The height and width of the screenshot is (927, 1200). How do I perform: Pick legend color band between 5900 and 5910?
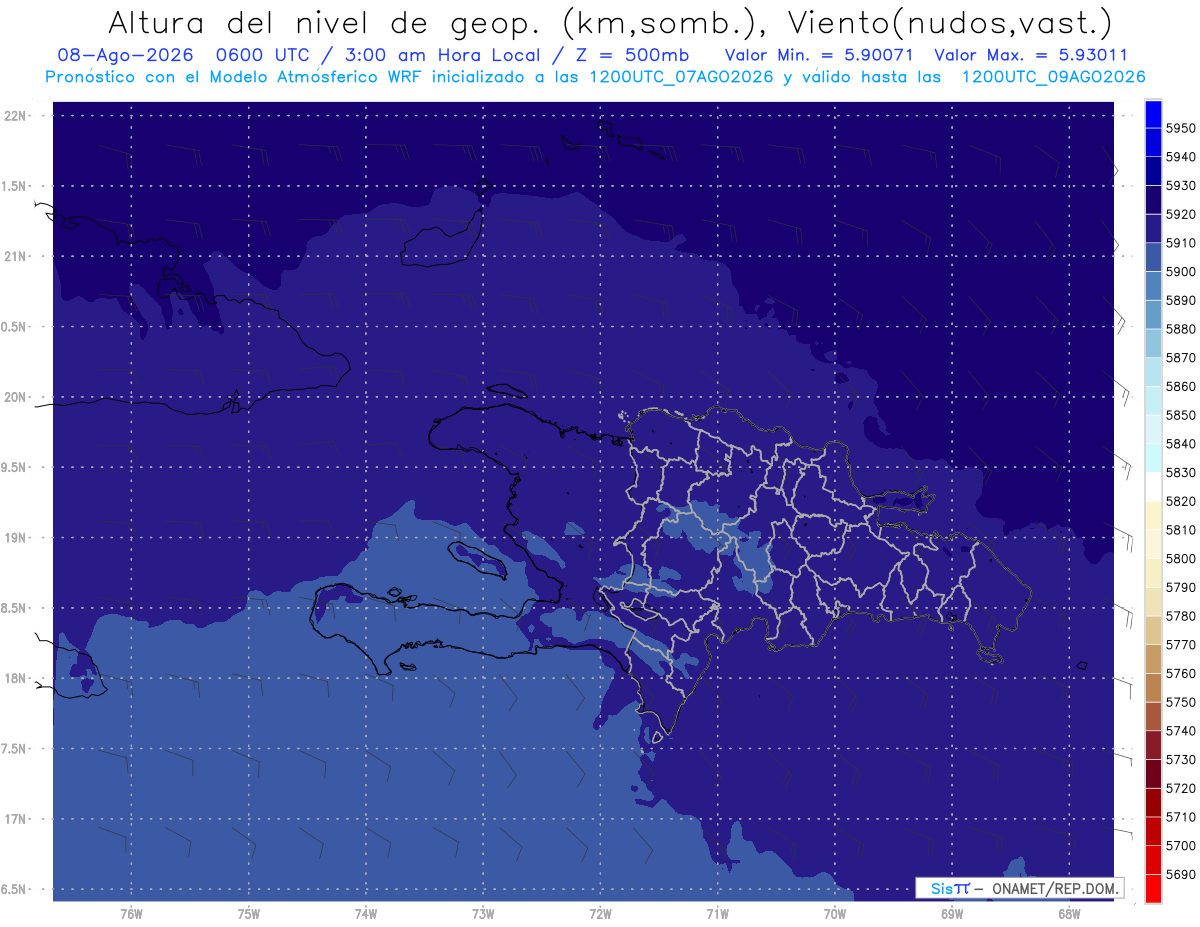1152,257
